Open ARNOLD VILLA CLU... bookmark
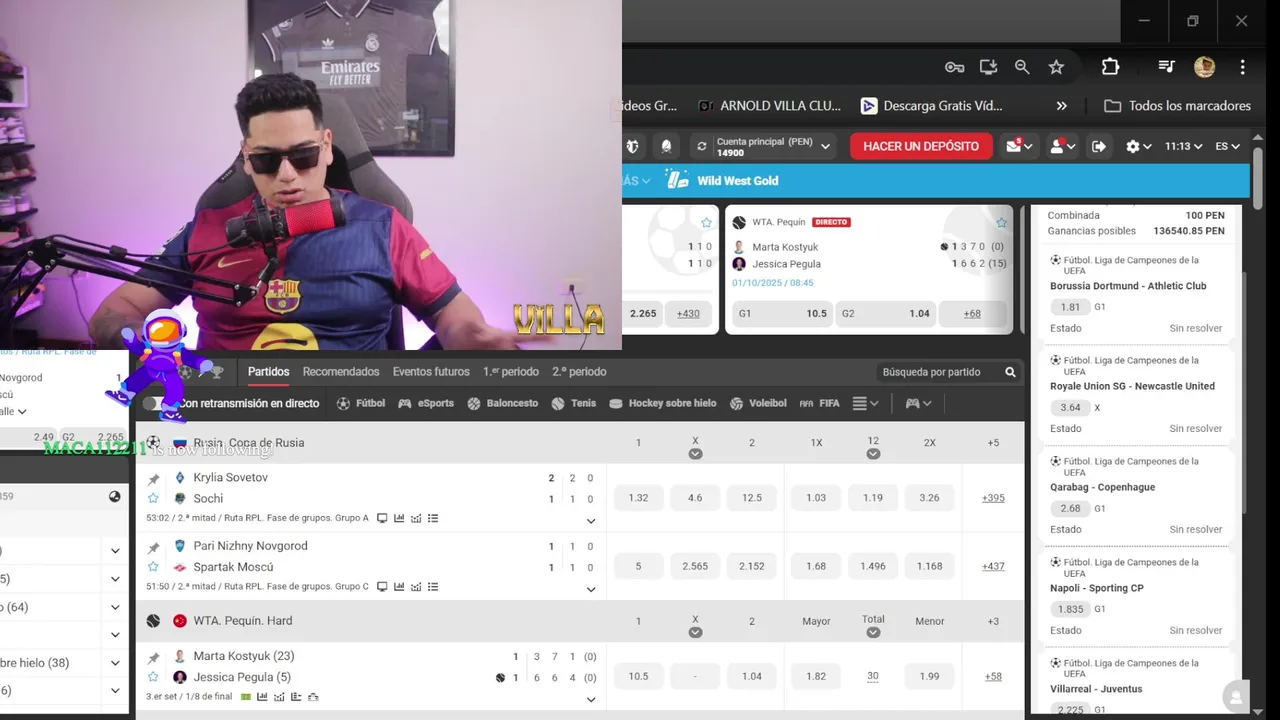Screen dimensions: 1280x720 coord(769,106)
